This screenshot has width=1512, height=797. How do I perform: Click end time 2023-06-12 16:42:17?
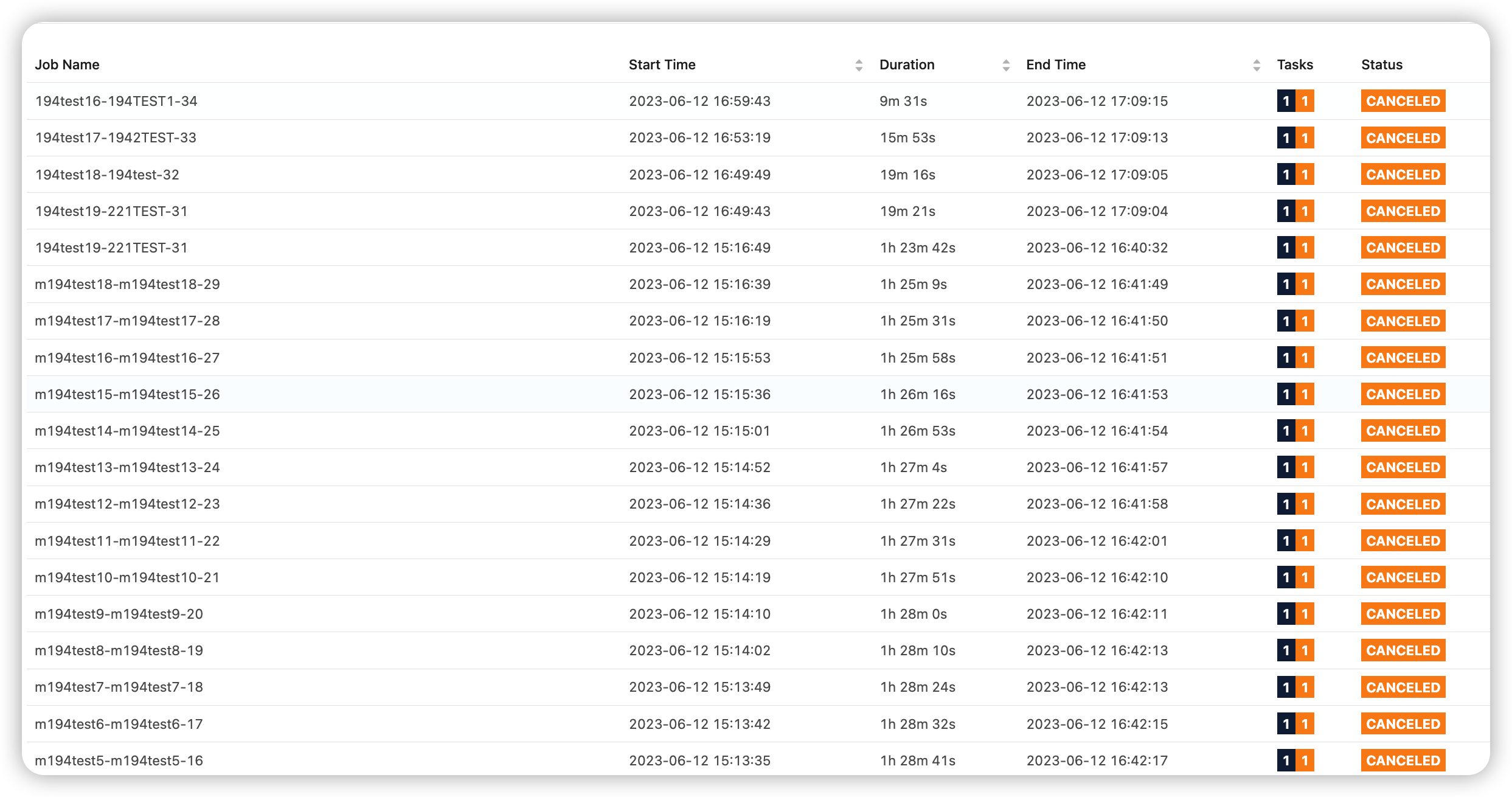(1097, 760)
